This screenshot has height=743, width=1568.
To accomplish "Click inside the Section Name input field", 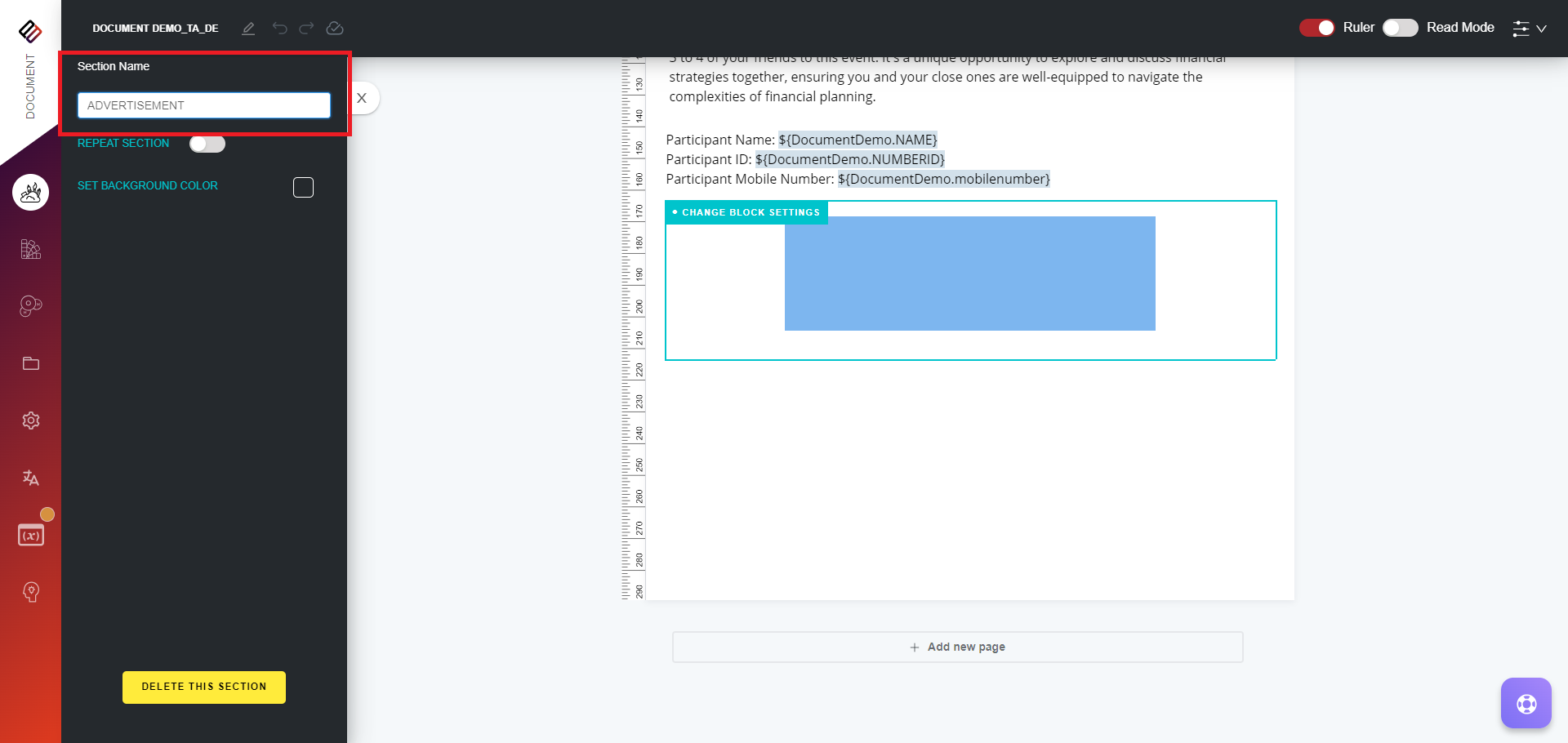I will (203, 105).
